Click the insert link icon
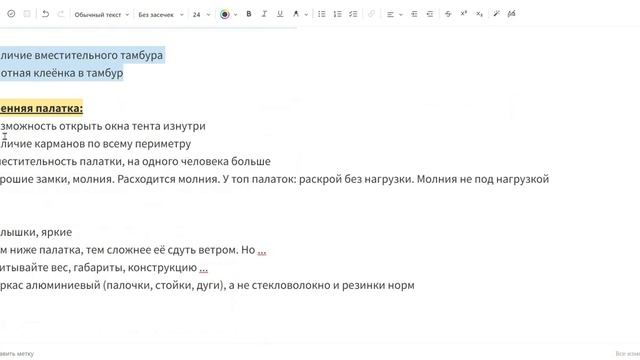The height and width of the screenshot is (360, 640). pyautogui.click(x=371, y=14)
